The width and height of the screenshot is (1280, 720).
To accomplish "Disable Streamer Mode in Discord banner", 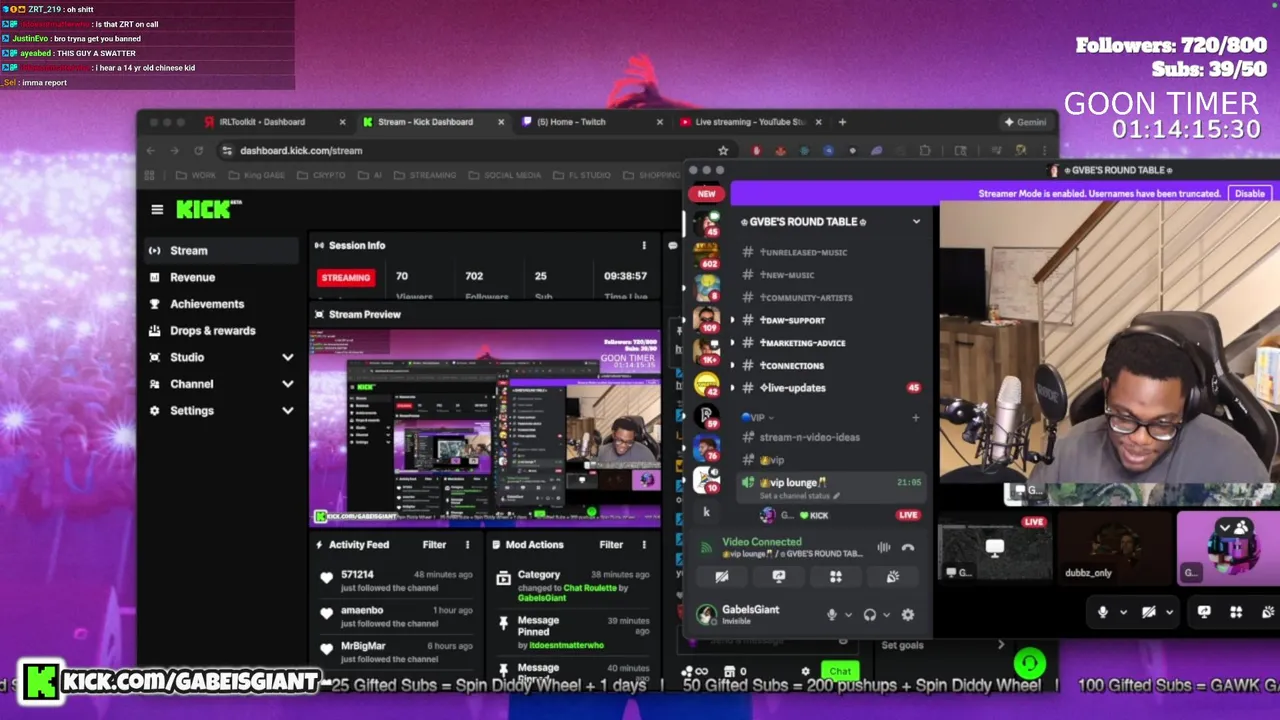I will pos(1249,194).
